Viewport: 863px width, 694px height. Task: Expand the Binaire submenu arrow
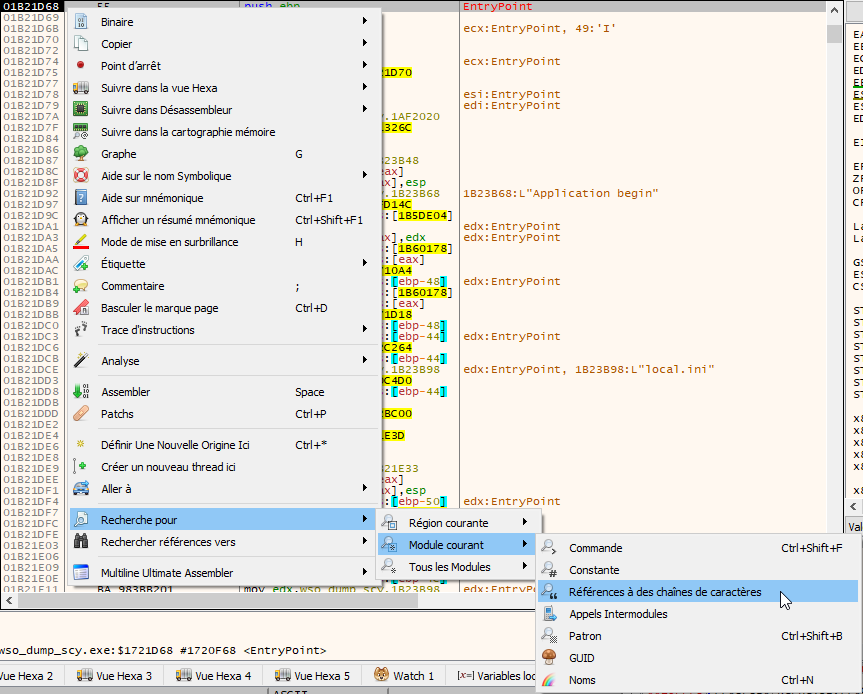tap(364, 22)
